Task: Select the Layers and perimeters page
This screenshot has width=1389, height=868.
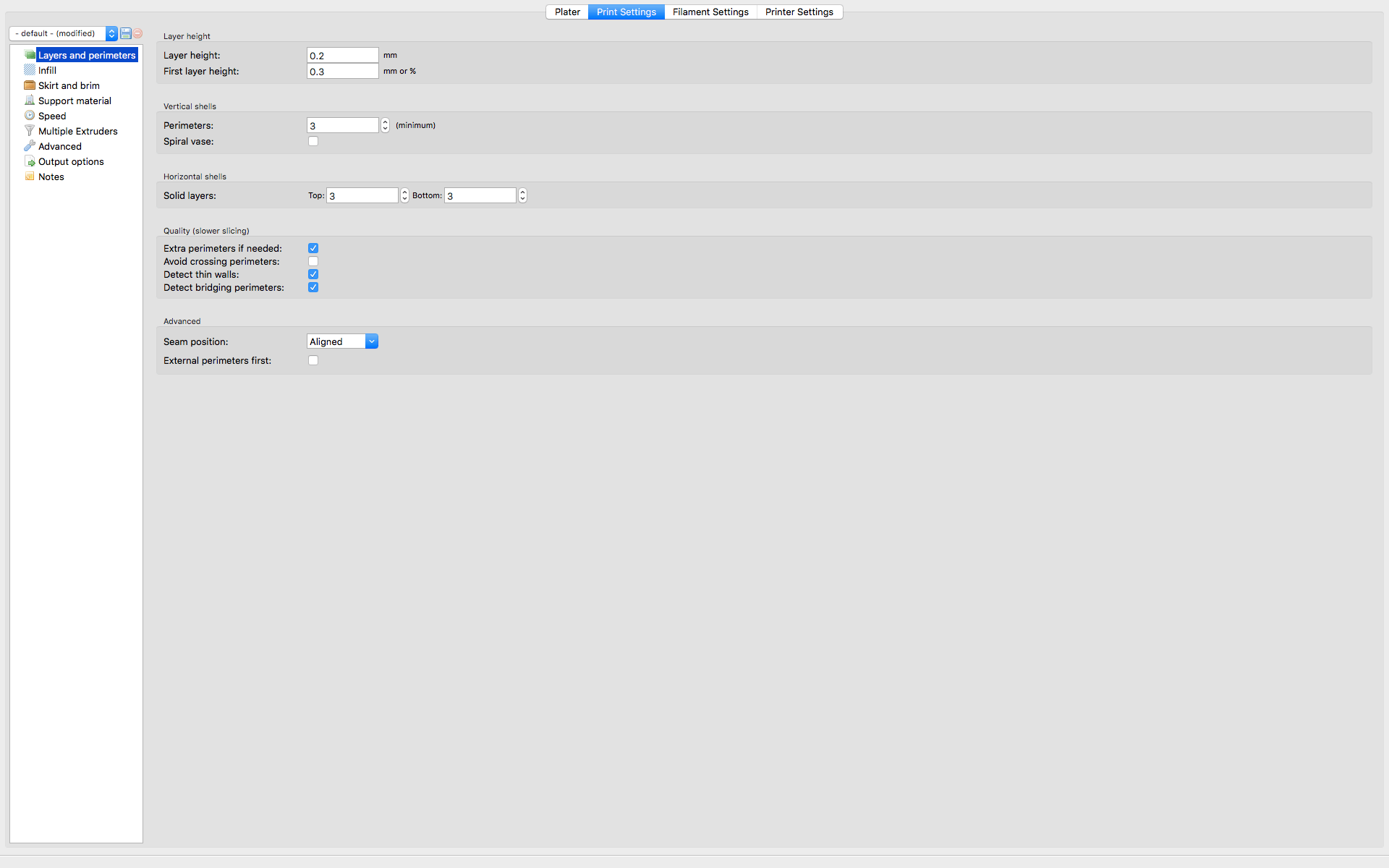Action: click(87, 55)
